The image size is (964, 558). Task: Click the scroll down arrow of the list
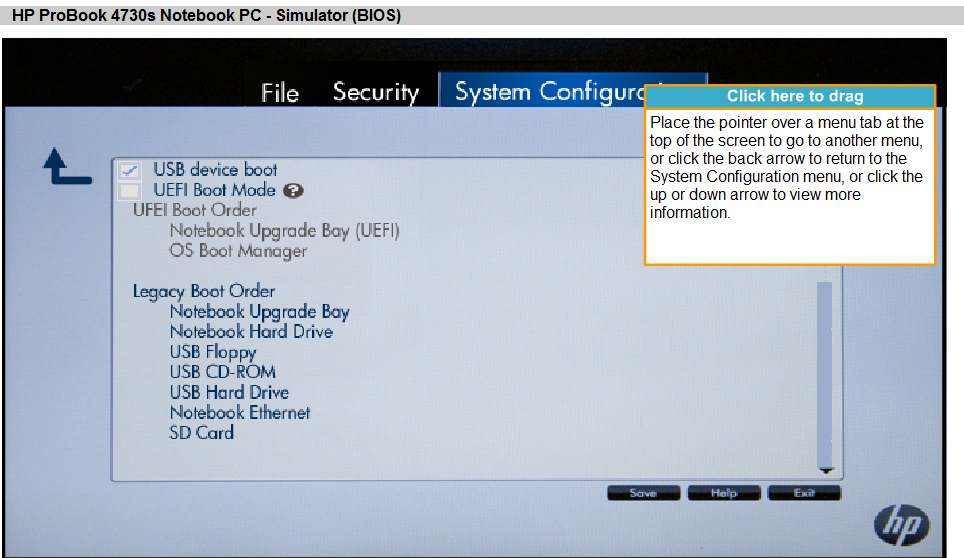tap(826, 471)
